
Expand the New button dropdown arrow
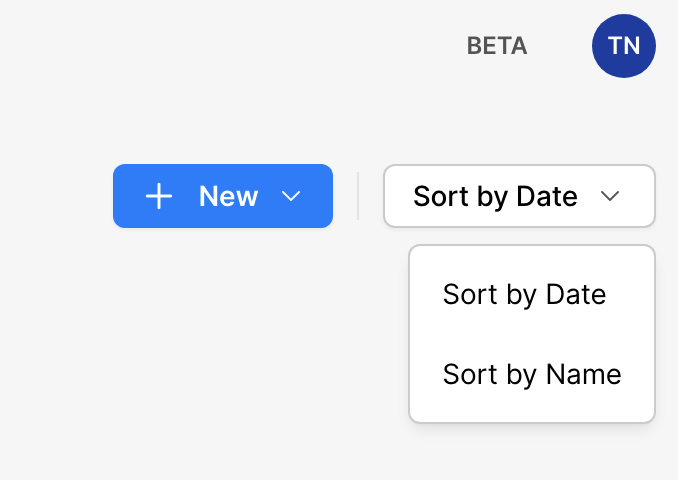(291, 196)
